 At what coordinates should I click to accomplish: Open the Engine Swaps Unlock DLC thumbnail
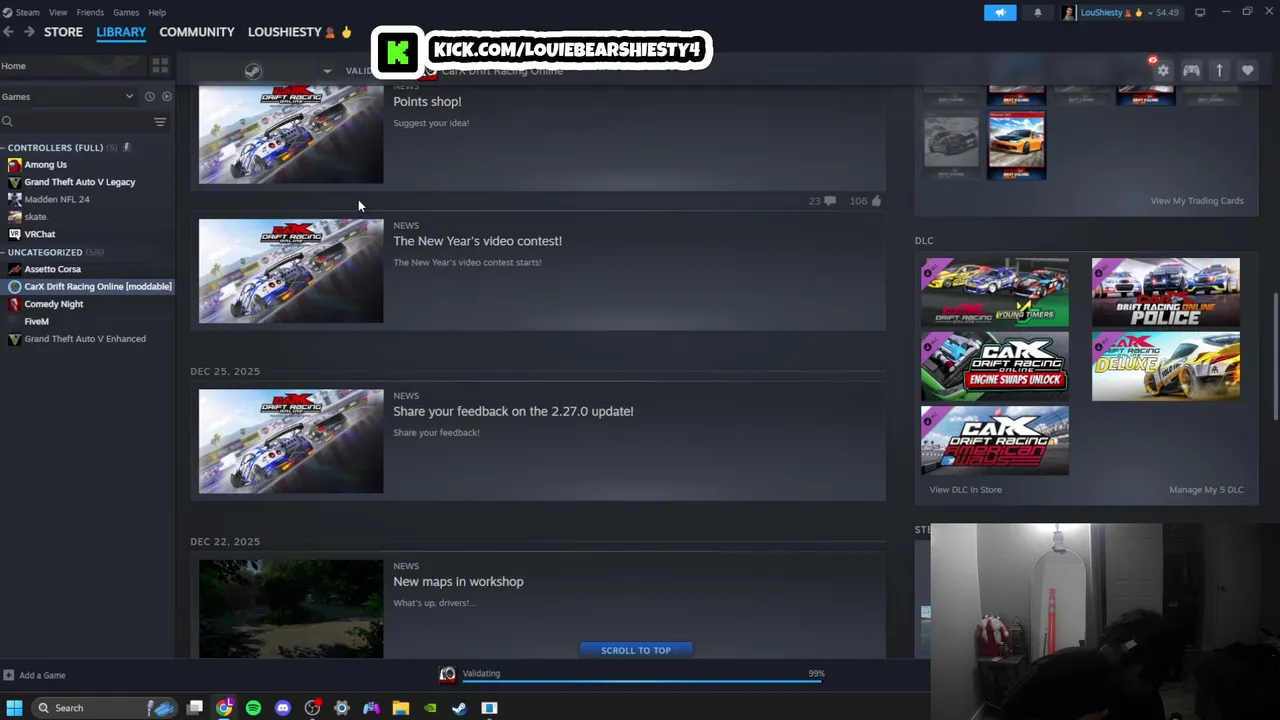995,366
